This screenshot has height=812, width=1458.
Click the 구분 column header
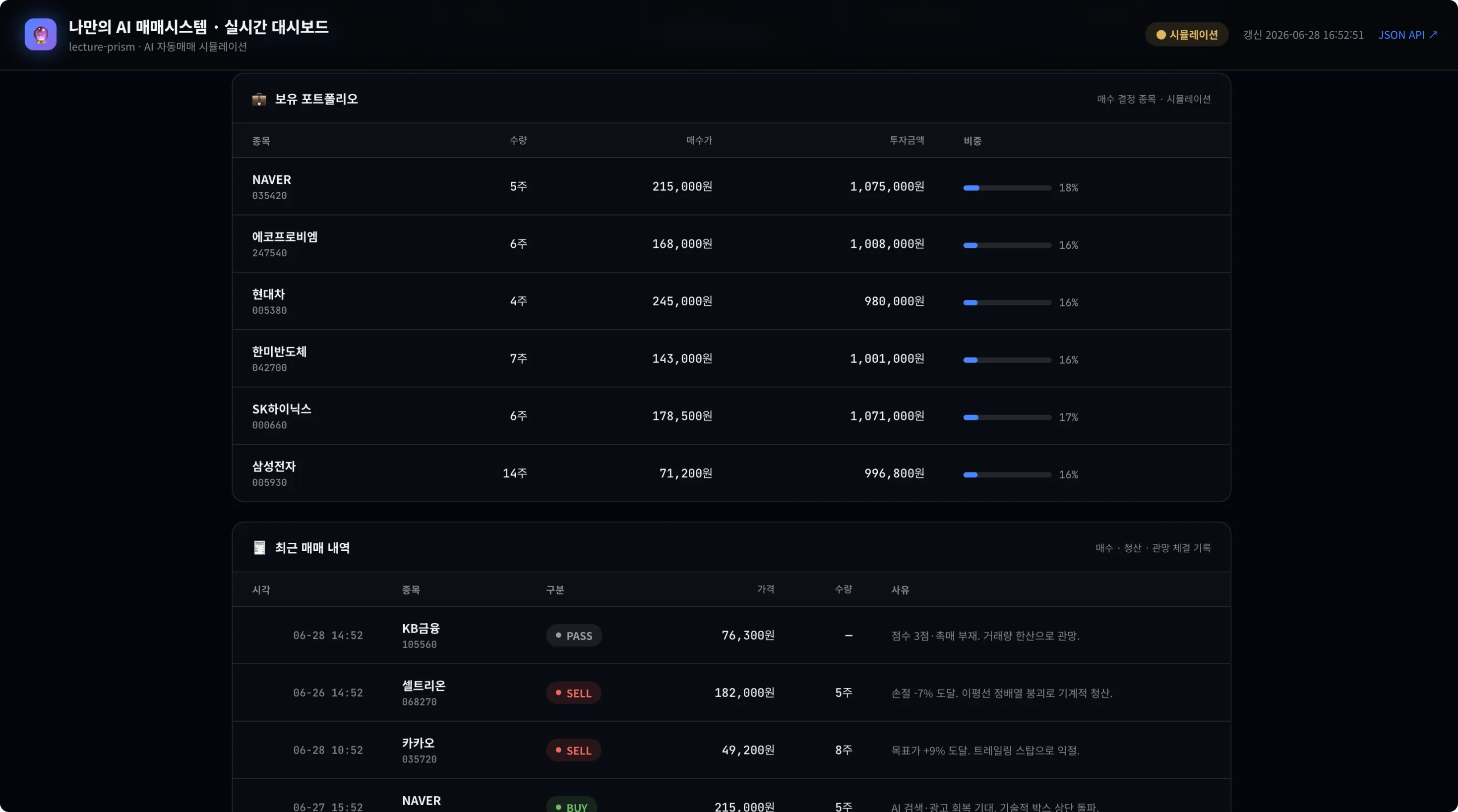(x=554, y=590)
